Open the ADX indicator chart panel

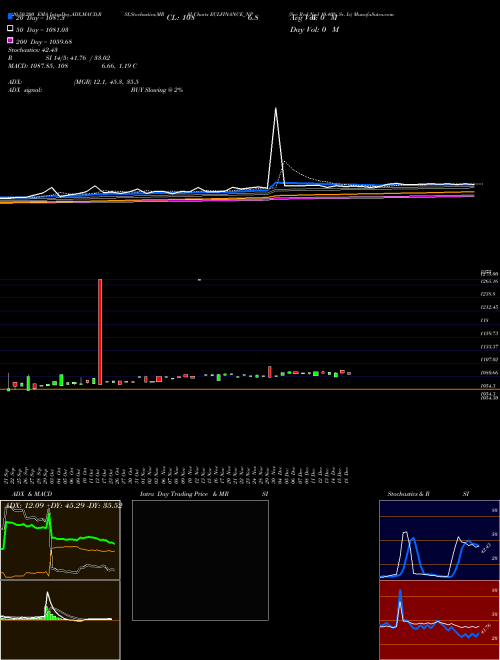[x=60, y=540]
